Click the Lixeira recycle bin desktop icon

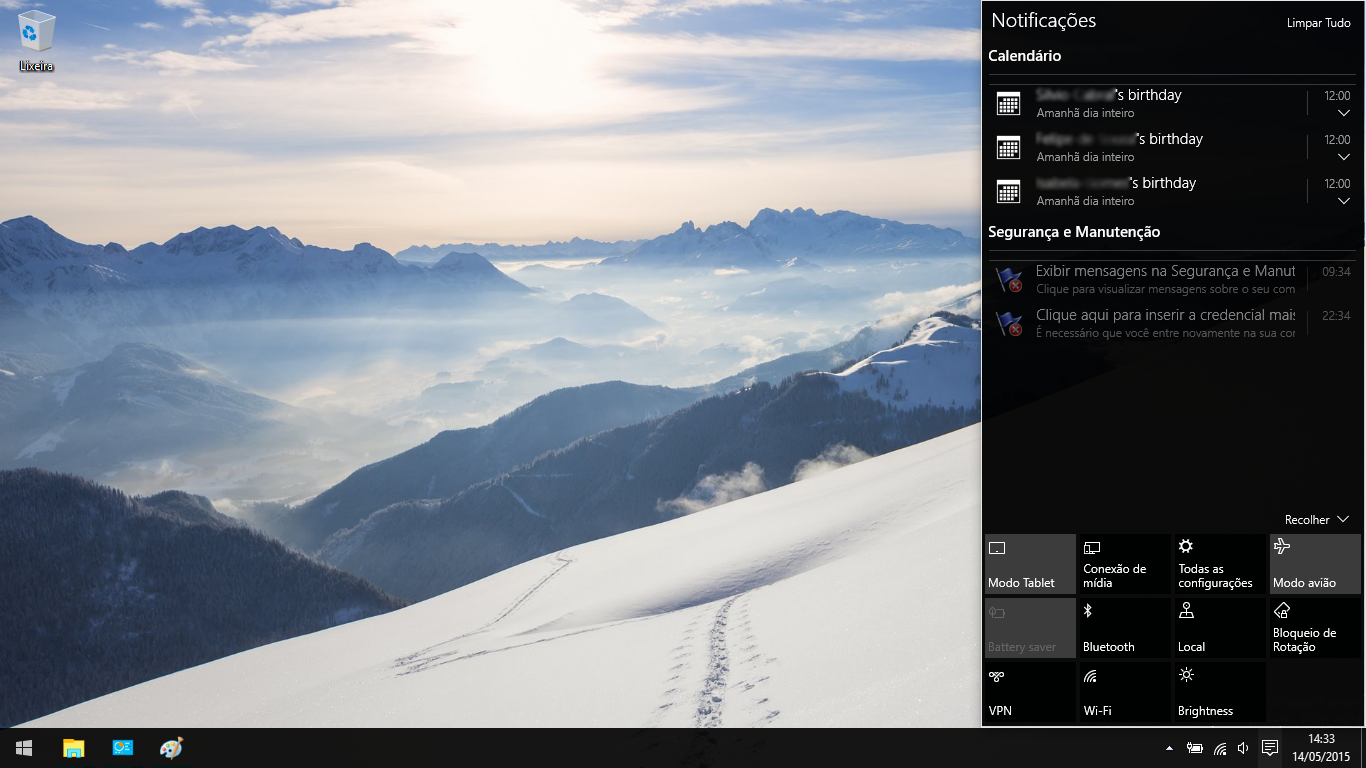click(36, 41)
